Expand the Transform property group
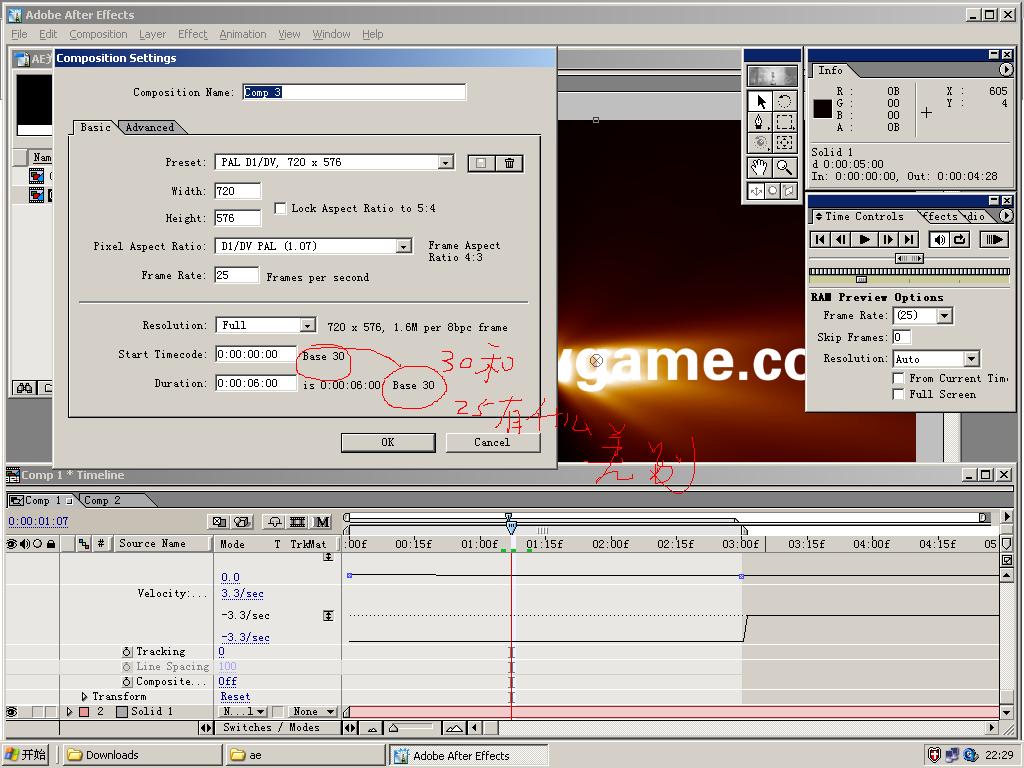 point(84,697)
